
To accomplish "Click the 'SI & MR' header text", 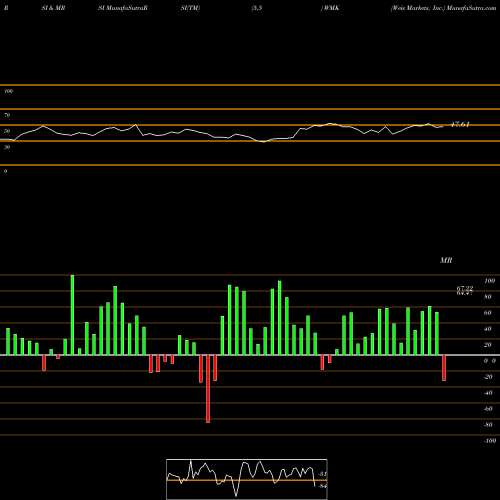I will pyautogui.click(x=53, y=8).
